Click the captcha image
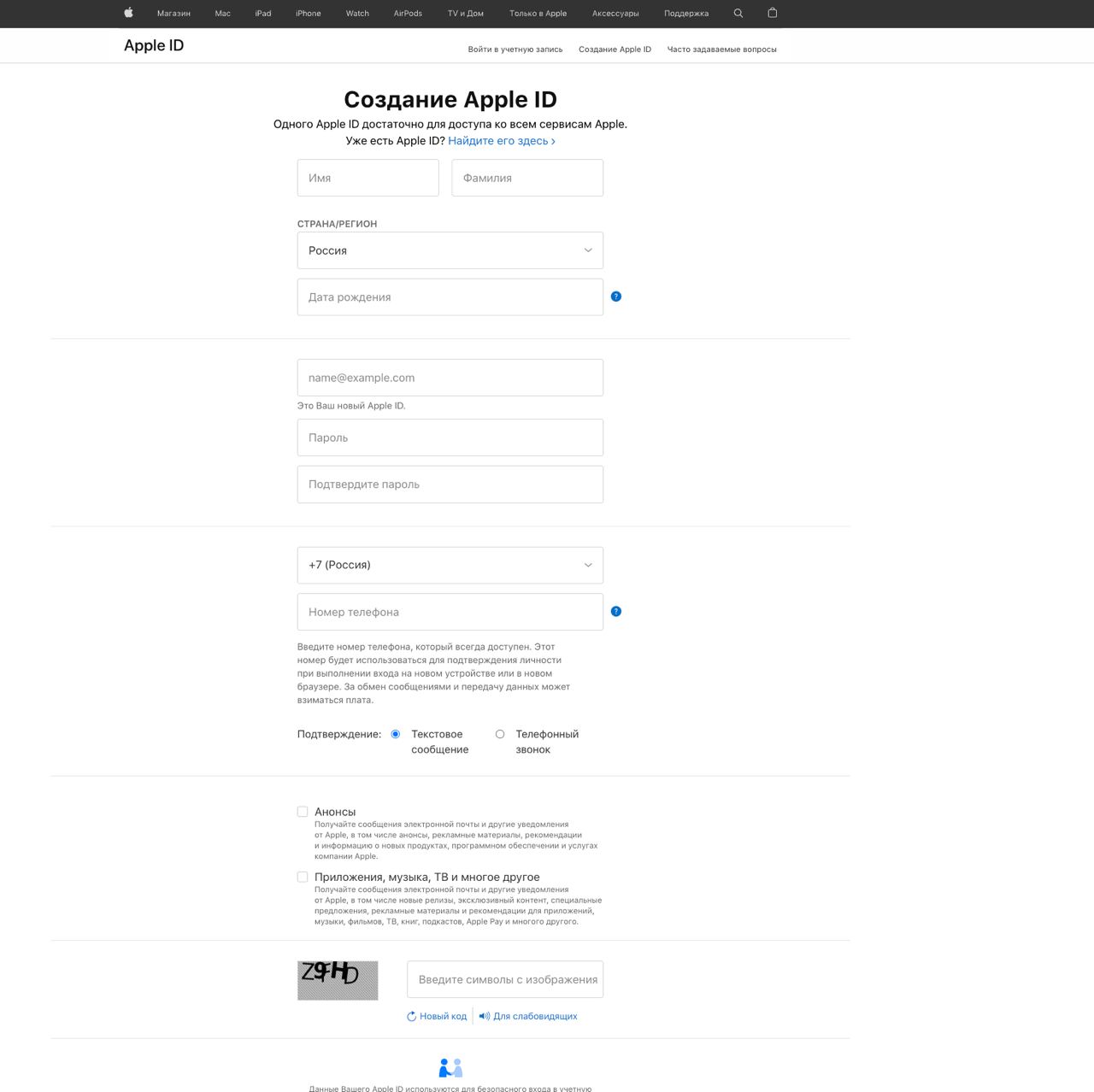The height and width of the screenshot is (1092, 1094). tap(338, 980)
